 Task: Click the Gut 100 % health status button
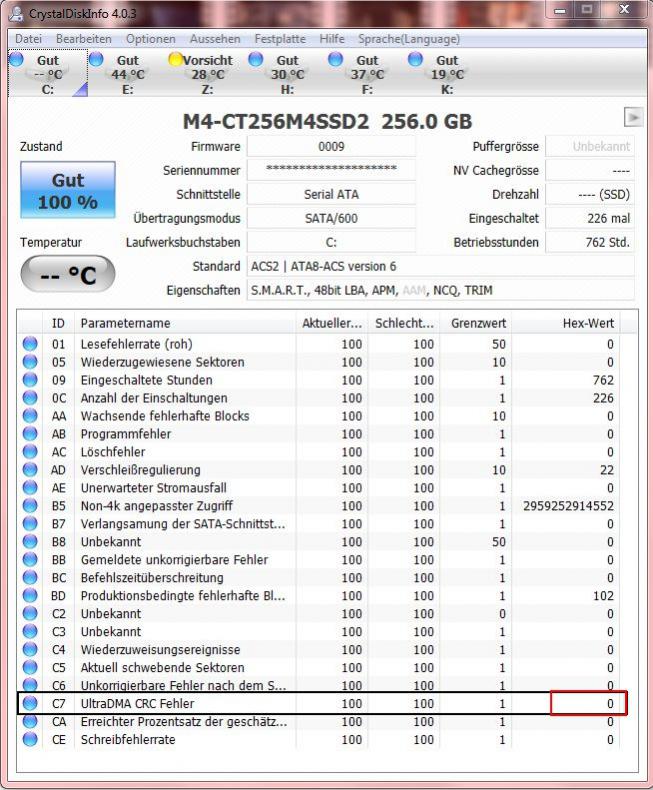point(68,190)
